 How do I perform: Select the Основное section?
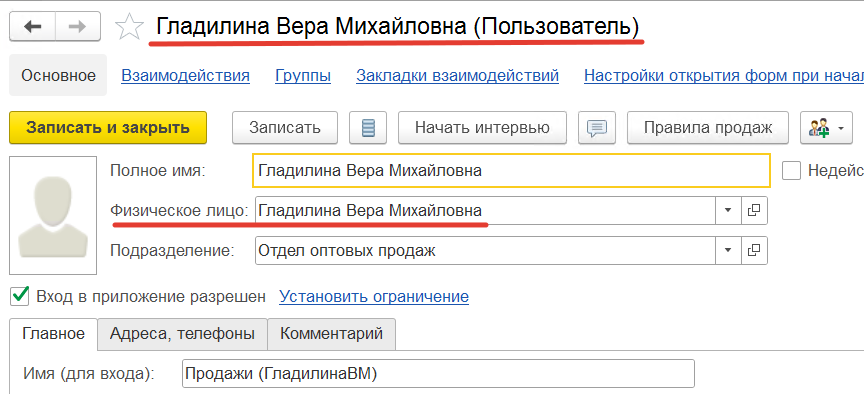pos(58,75)
